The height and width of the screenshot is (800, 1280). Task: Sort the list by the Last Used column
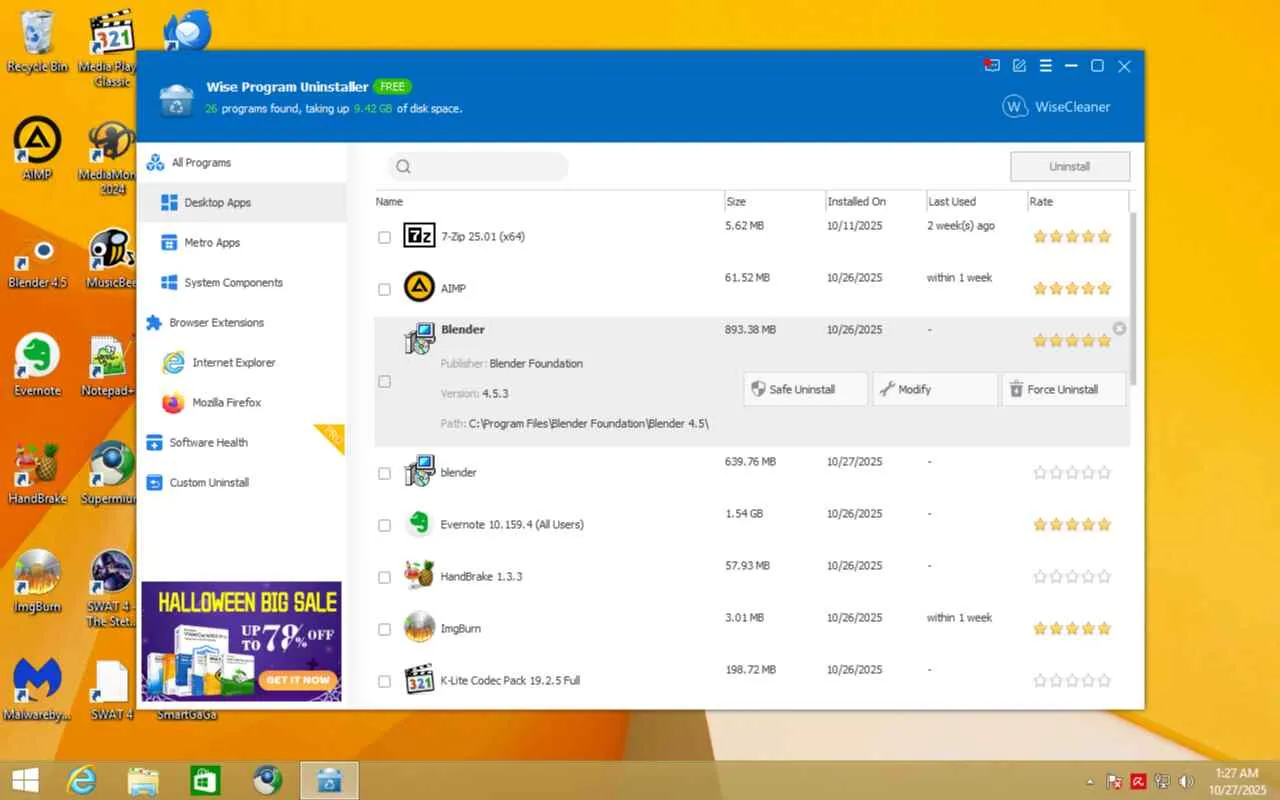pos(975,201)
